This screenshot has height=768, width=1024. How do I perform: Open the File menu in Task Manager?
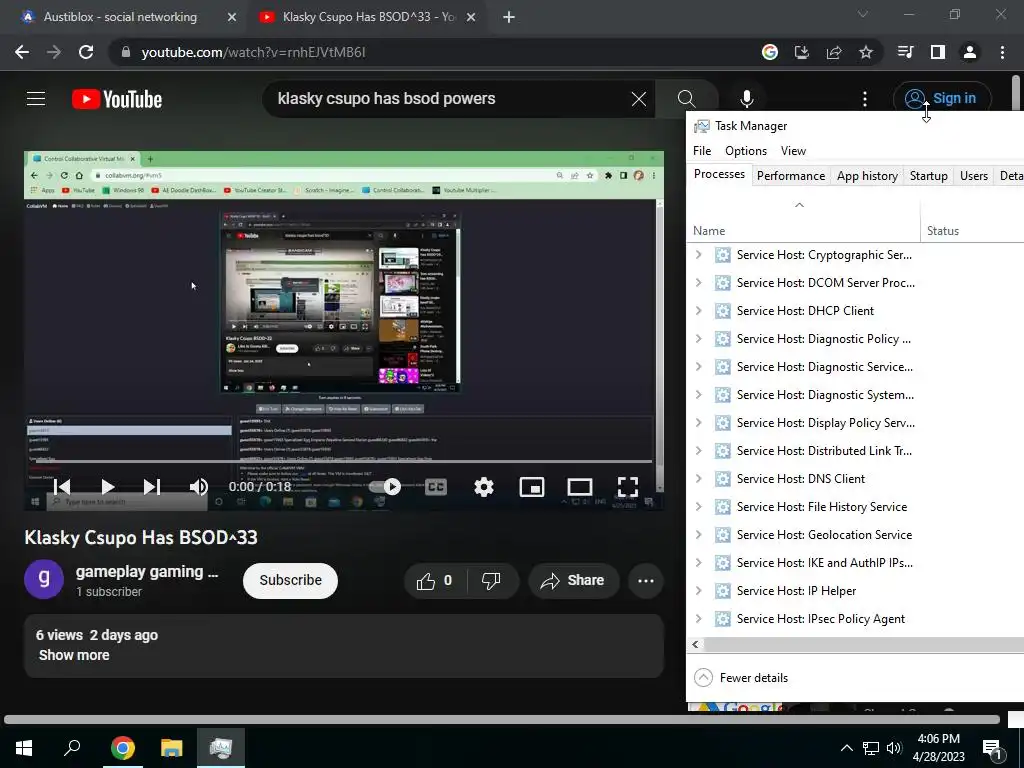pos(702,151)
